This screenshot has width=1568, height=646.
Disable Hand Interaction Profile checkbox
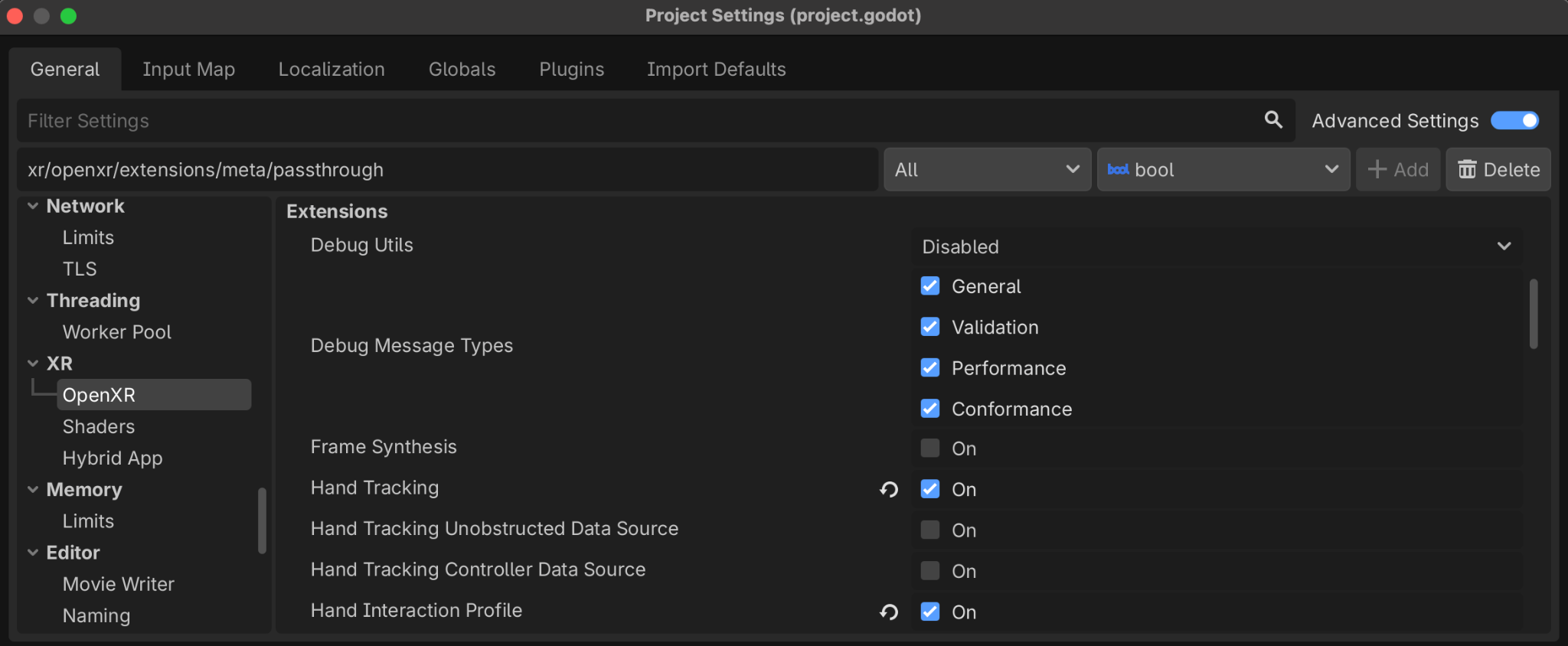(x=930, y=612)
